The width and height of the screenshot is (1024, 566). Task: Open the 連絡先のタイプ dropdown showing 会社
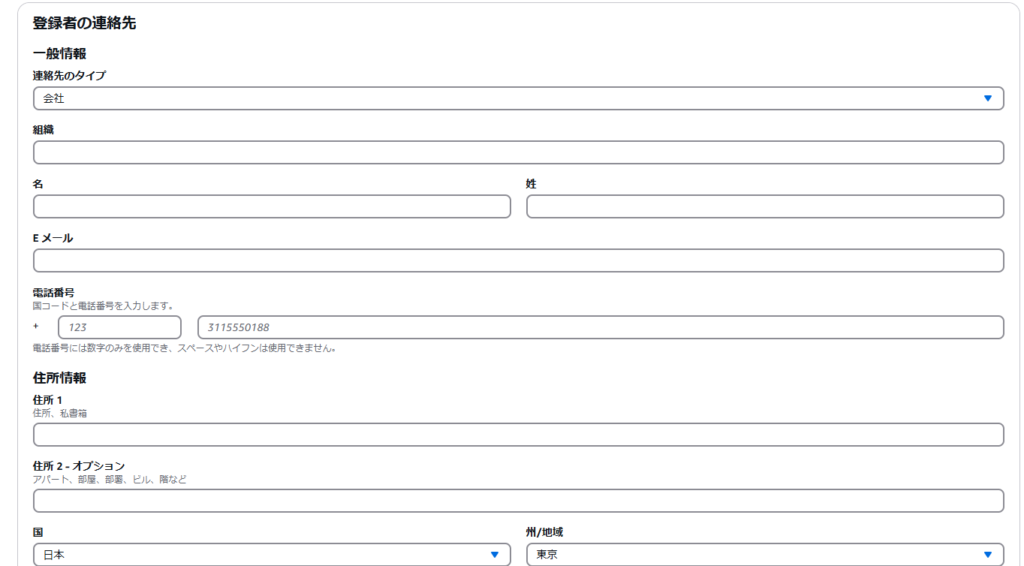500,98
